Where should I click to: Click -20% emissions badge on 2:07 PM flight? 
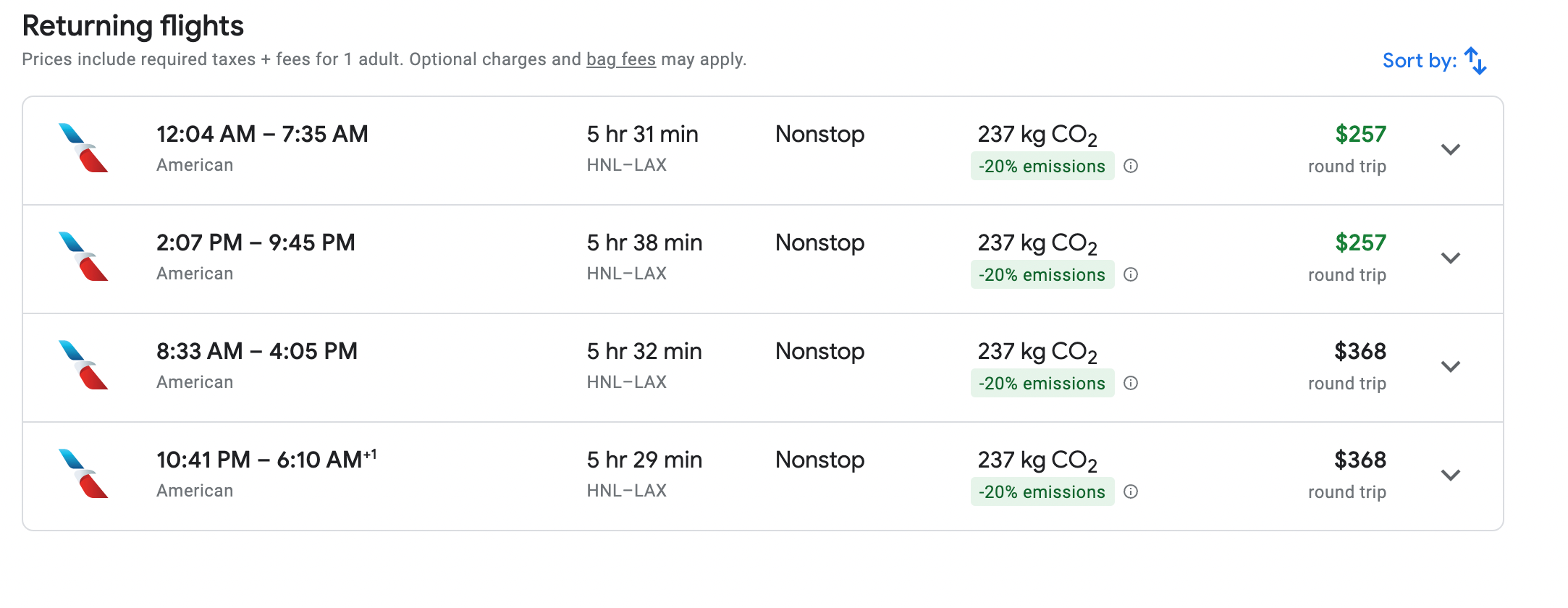1042,275
